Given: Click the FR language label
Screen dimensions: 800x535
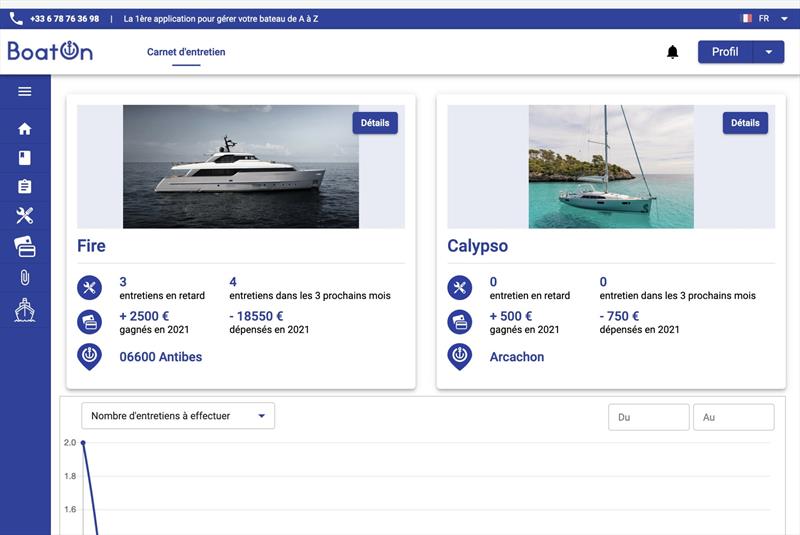Looking at the screenshot, I should tap(764, 19).
